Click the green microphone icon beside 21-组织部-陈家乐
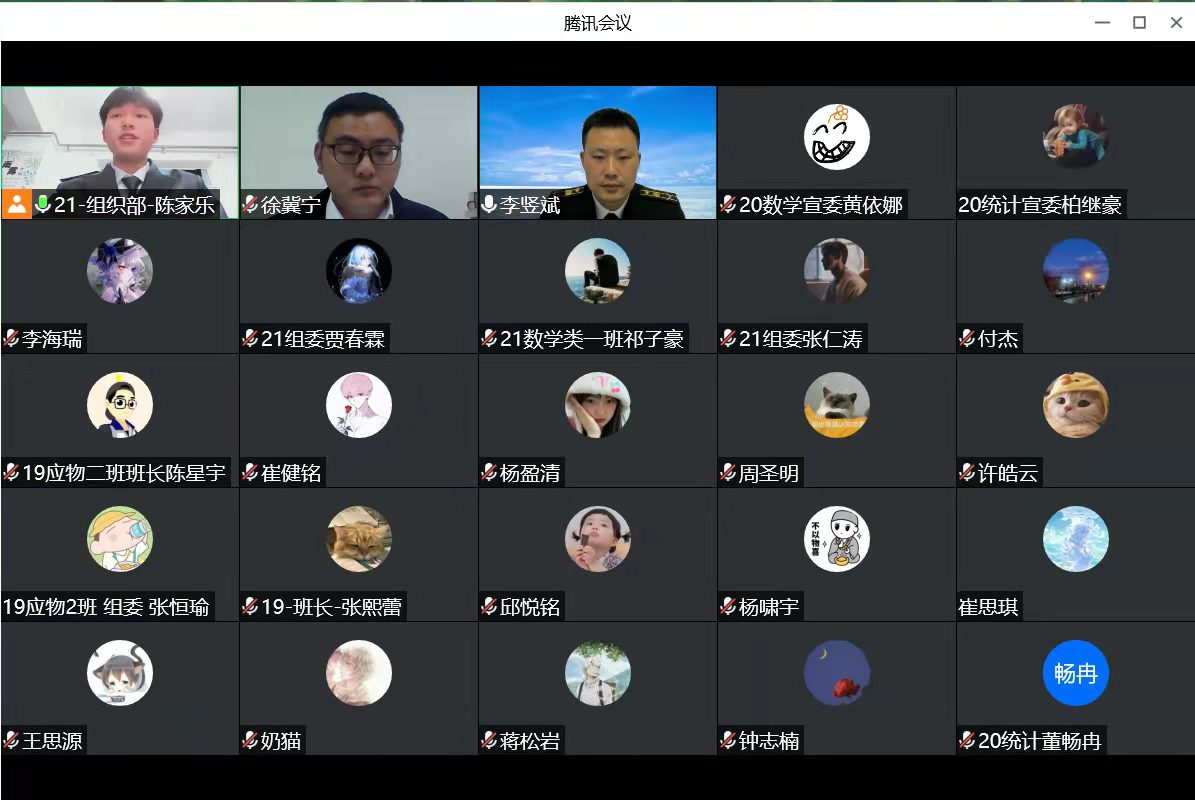 pyautogui.click(x=43, y=205)
